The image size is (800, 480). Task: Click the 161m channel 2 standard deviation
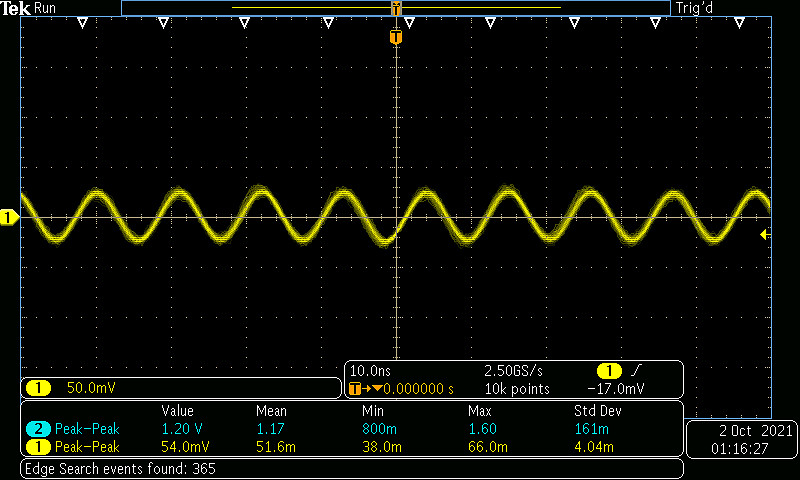tap(591, 428)
